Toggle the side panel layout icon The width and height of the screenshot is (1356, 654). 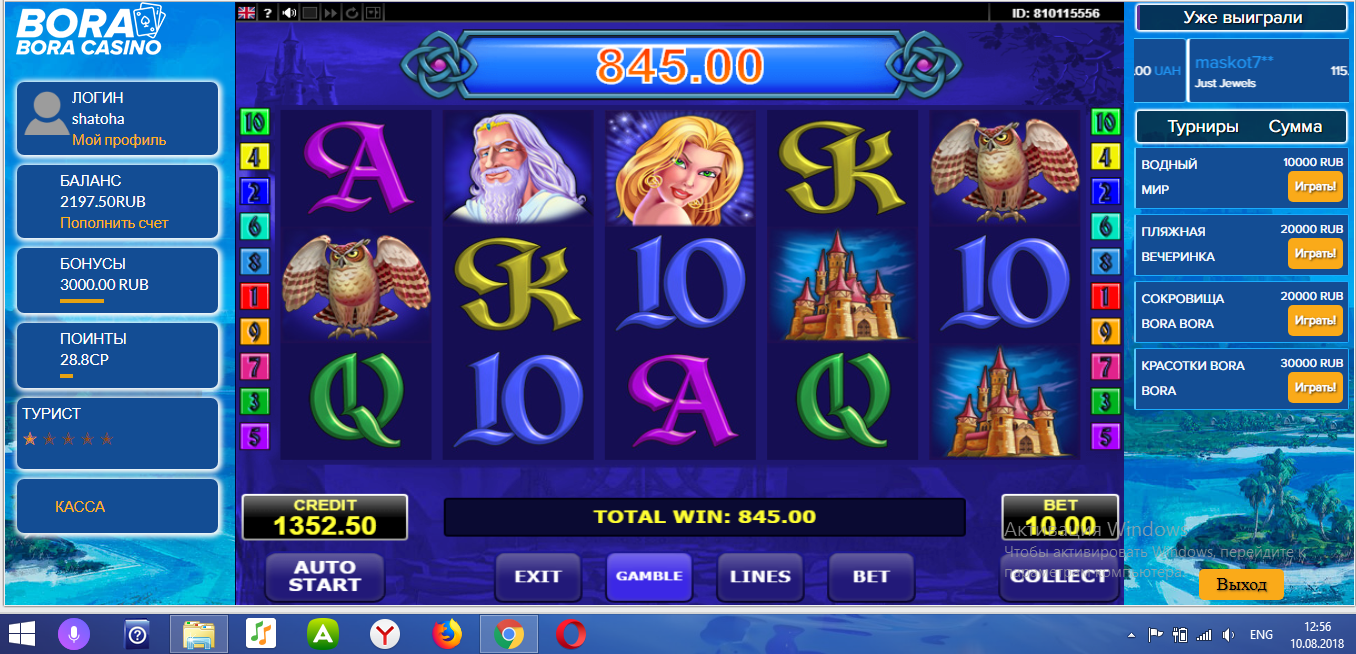pyautogui.click(x=373, y=13)
